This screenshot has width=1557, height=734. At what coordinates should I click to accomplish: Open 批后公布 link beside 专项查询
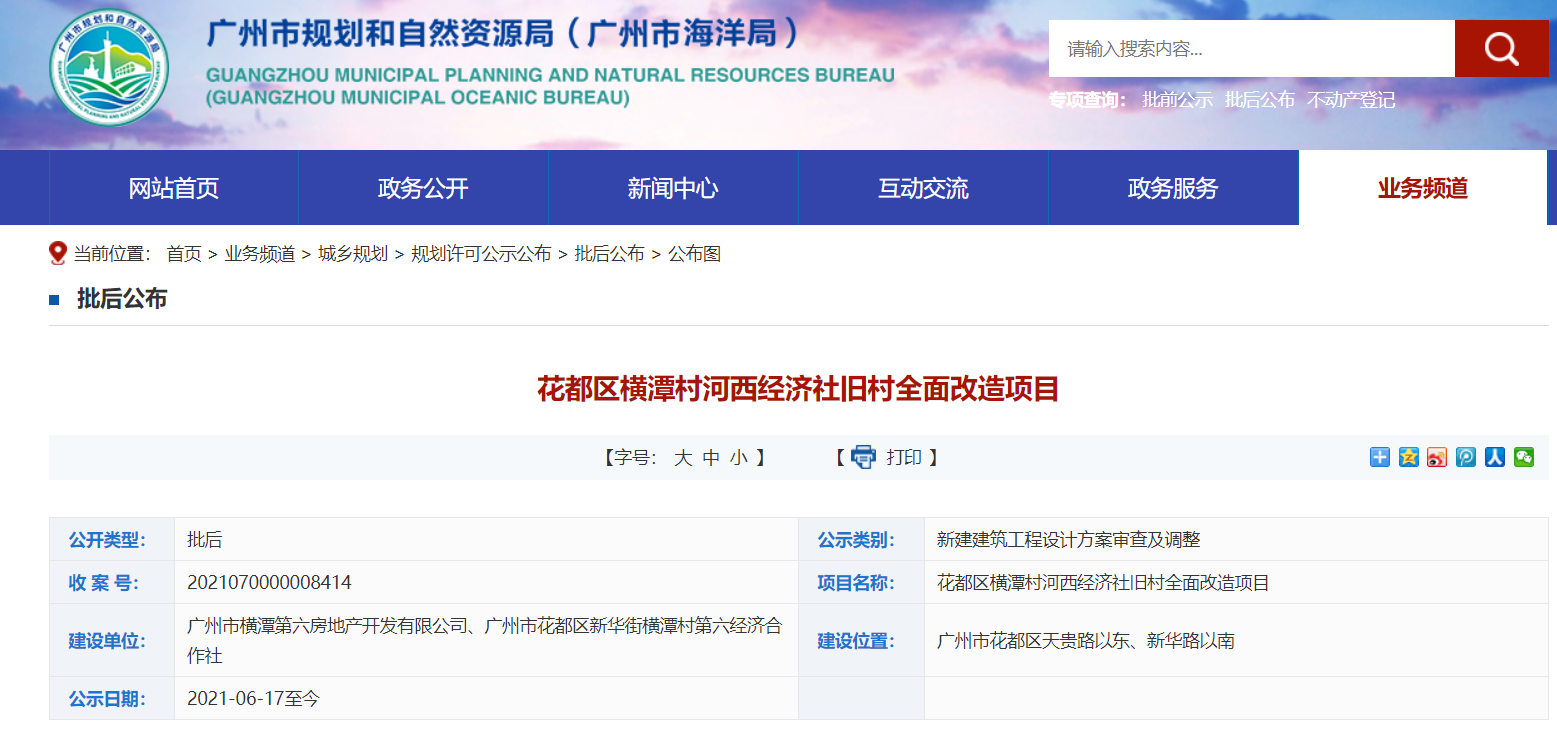coord(1260,100)
